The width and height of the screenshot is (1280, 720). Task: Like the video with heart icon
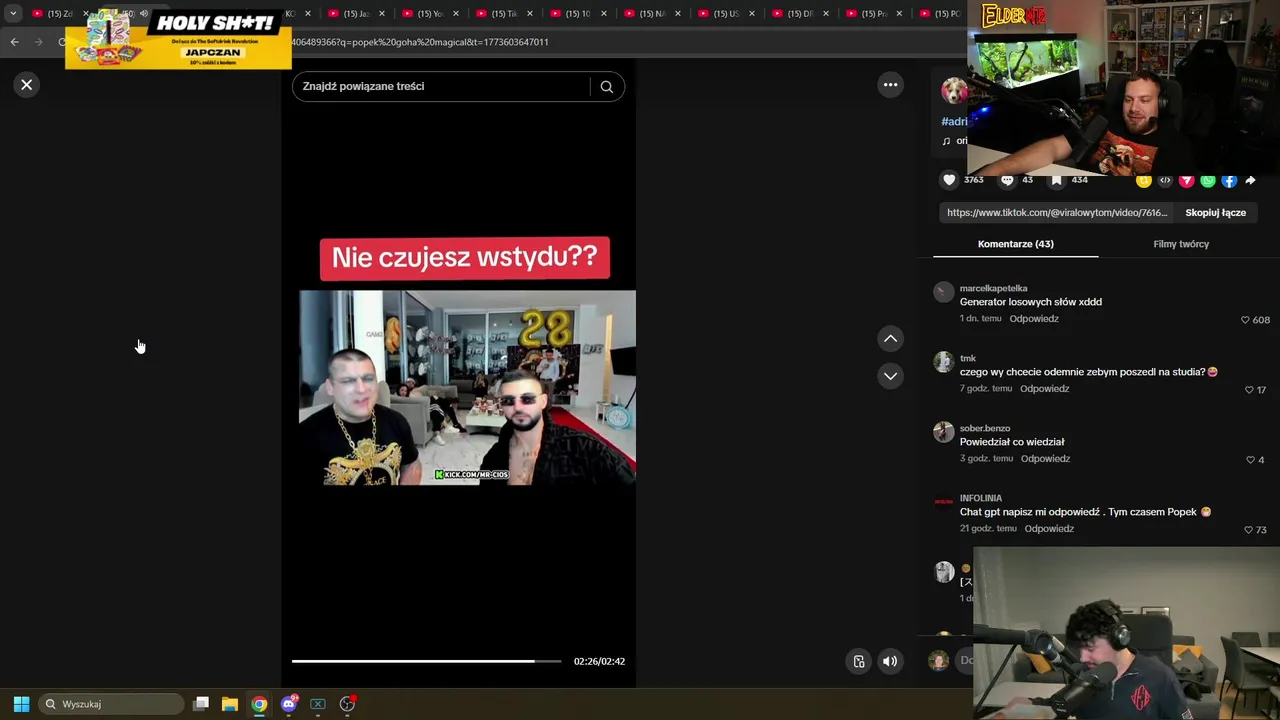949,180
